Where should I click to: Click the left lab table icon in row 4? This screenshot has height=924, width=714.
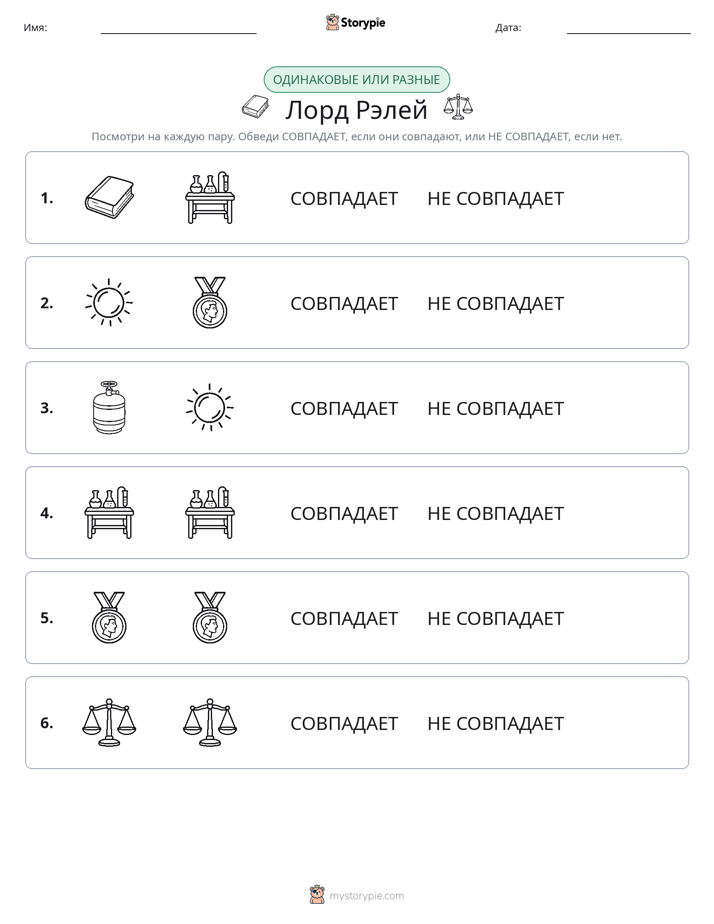[x=109, y=513]
